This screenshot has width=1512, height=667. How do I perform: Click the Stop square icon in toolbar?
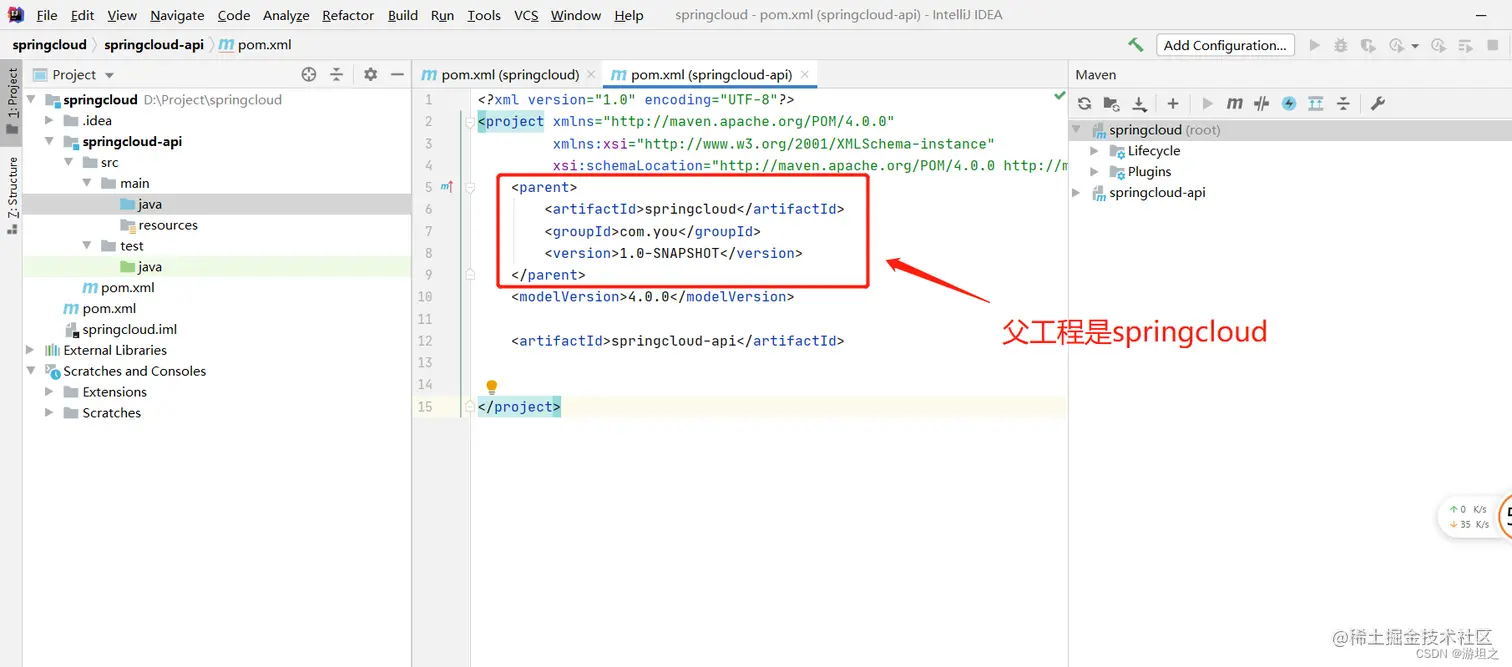point(1492,45)
